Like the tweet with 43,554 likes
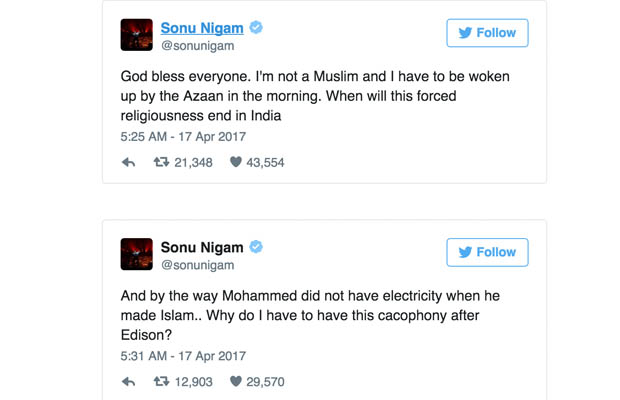The width and height of the screenshot is (620, 400). (x=236, y=162)
